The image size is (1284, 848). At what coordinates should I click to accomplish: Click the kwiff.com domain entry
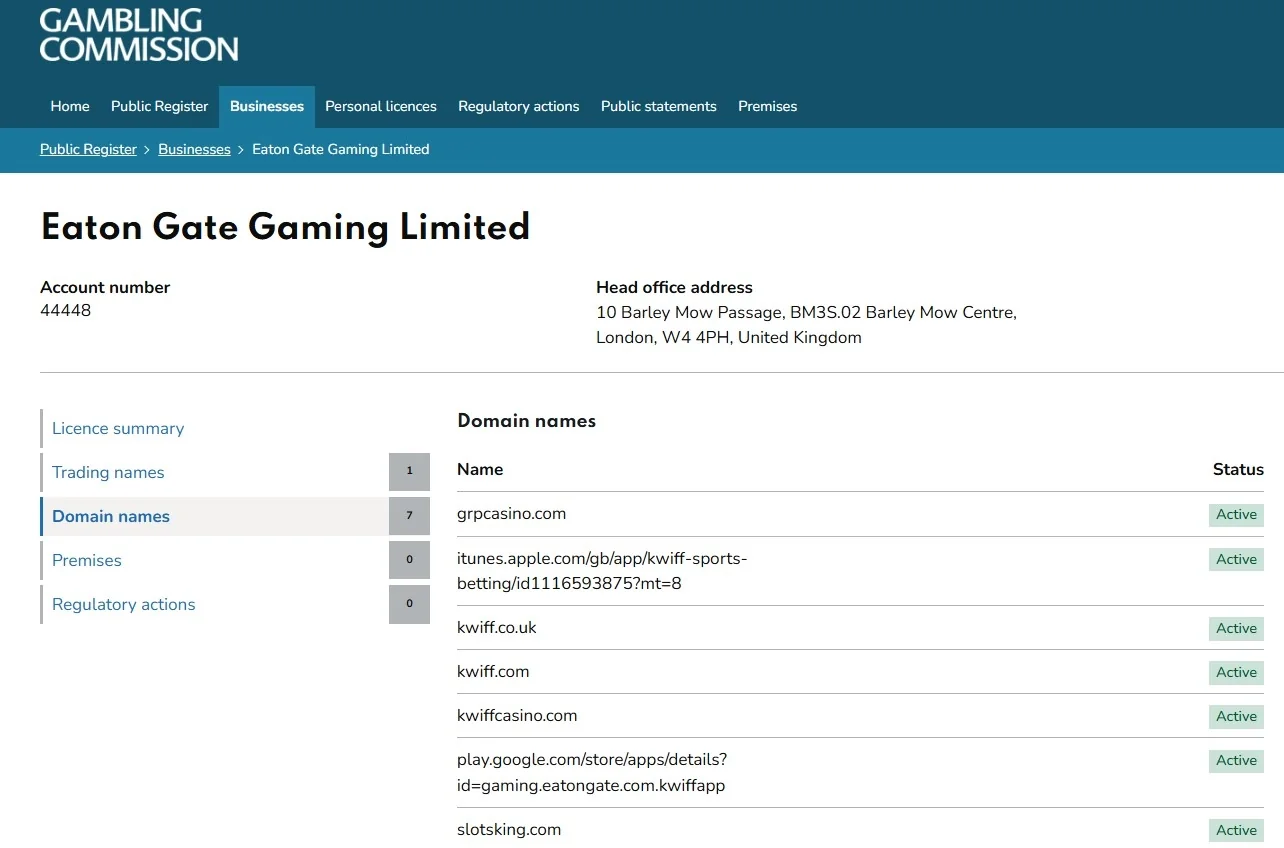(493, 672)
